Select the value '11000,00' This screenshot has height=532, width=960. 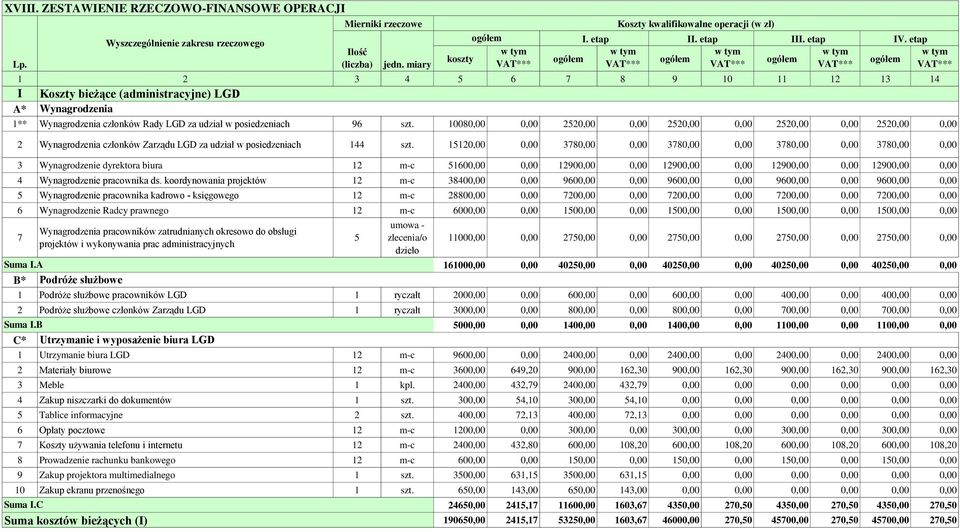(467, 238)
